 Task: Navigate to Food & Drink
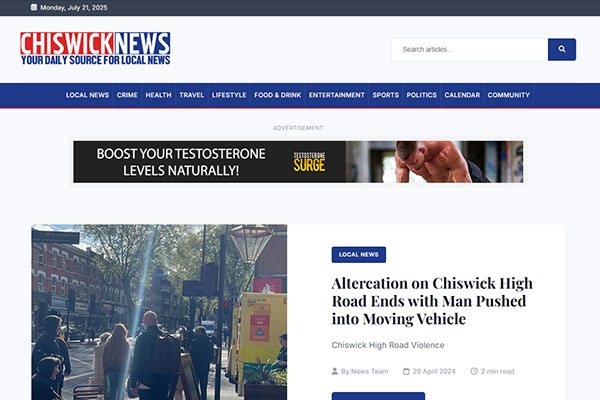(x=277, y=95)
